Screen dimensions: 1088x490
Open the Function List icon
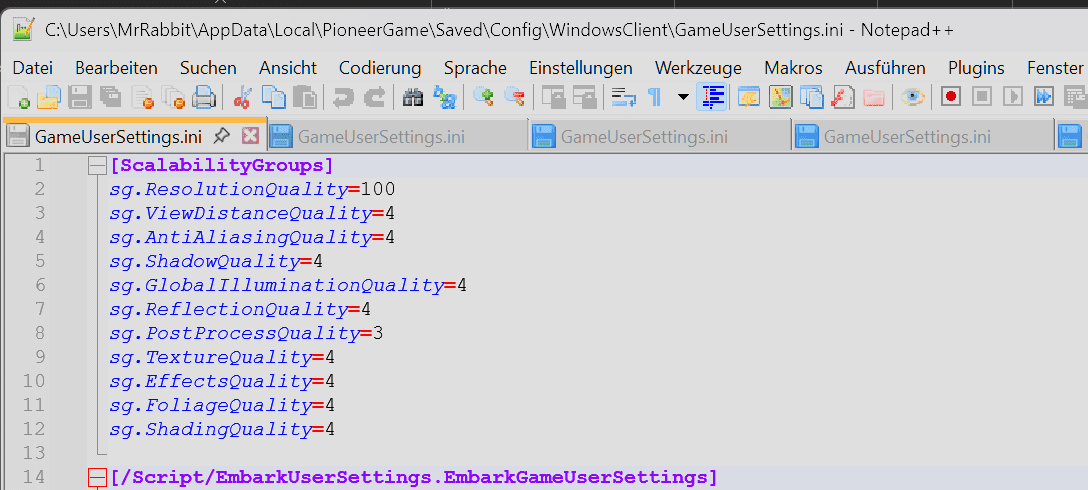[842, 97]
